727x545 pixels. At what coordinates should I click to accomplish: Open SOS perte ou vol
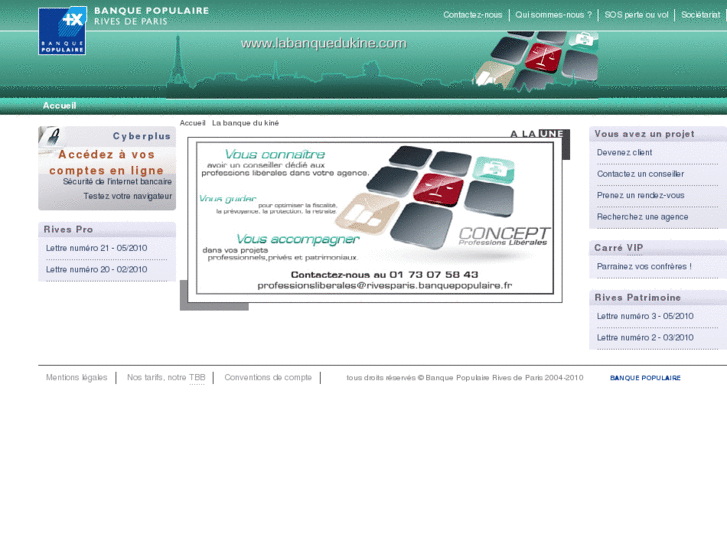pos(636,15)
